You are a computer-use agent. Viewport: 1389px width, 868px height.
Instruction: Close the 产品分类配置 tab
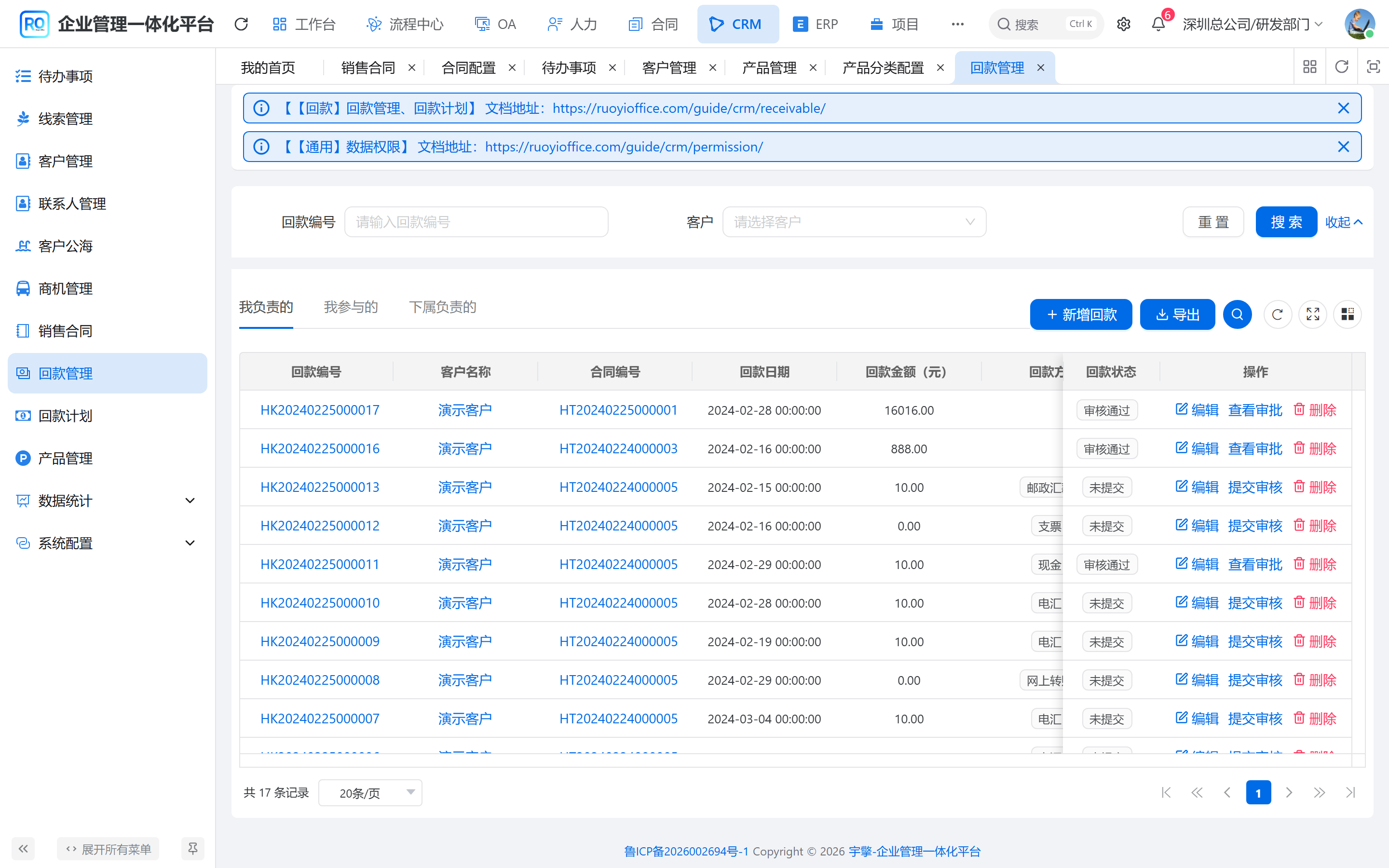[940, 68]
